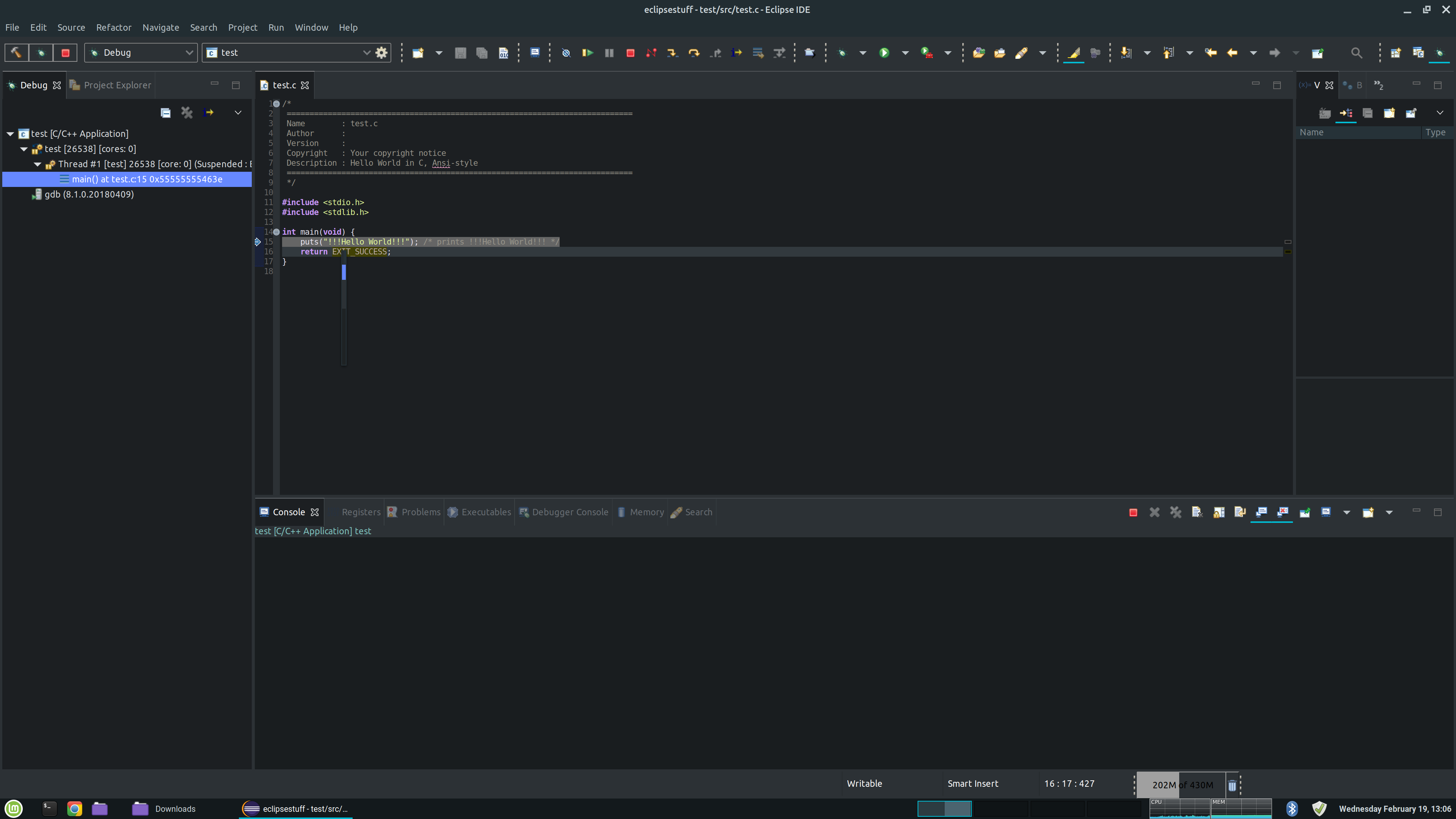The image size is (1456, 819).
Task: Collapse the 'test [26538] [cores: 0]' node
Action: (x=24, y=149)
